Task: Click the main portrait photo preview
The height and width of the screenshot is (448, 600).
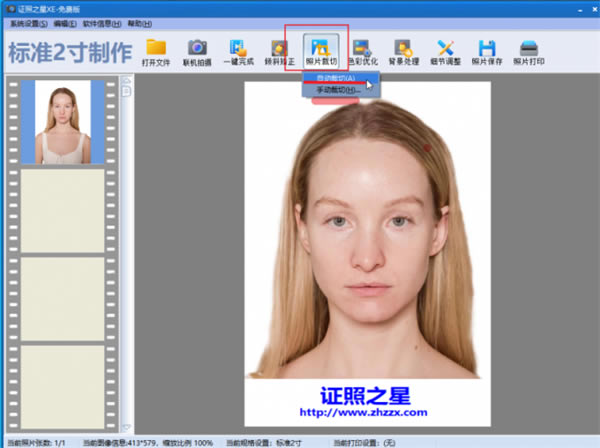Action: pyautogui.click(x=367, y=254)
